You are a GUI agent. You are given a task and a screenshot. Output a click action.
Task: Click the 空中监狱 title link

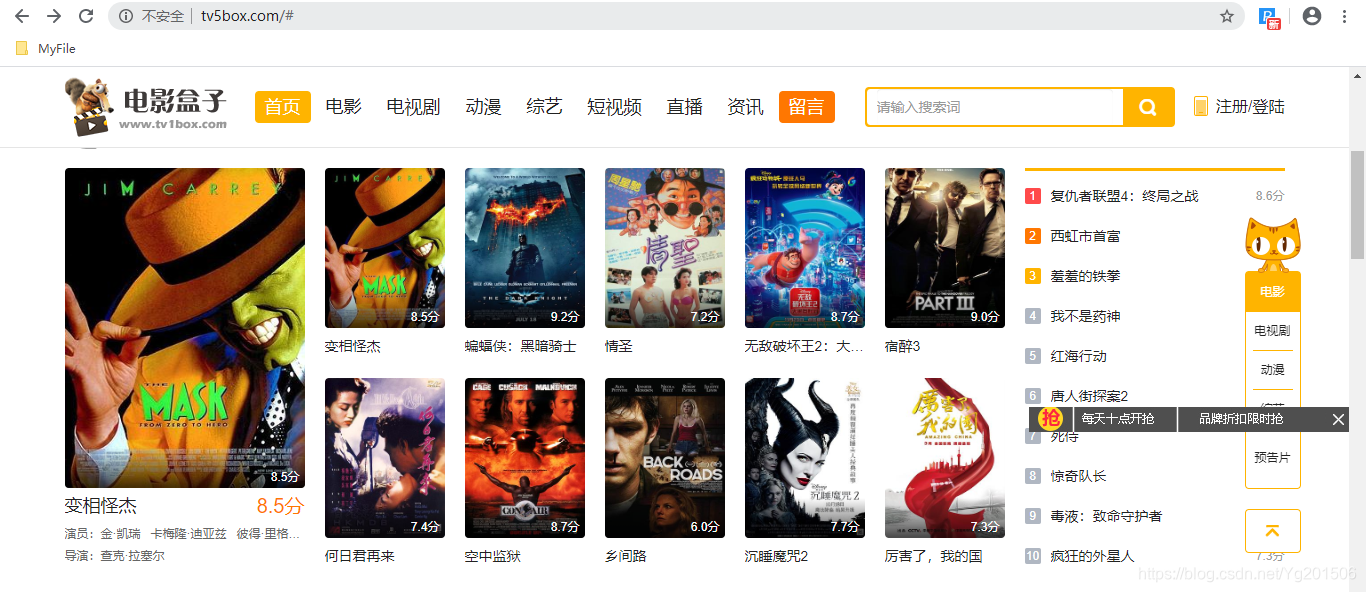click(493, 556)
